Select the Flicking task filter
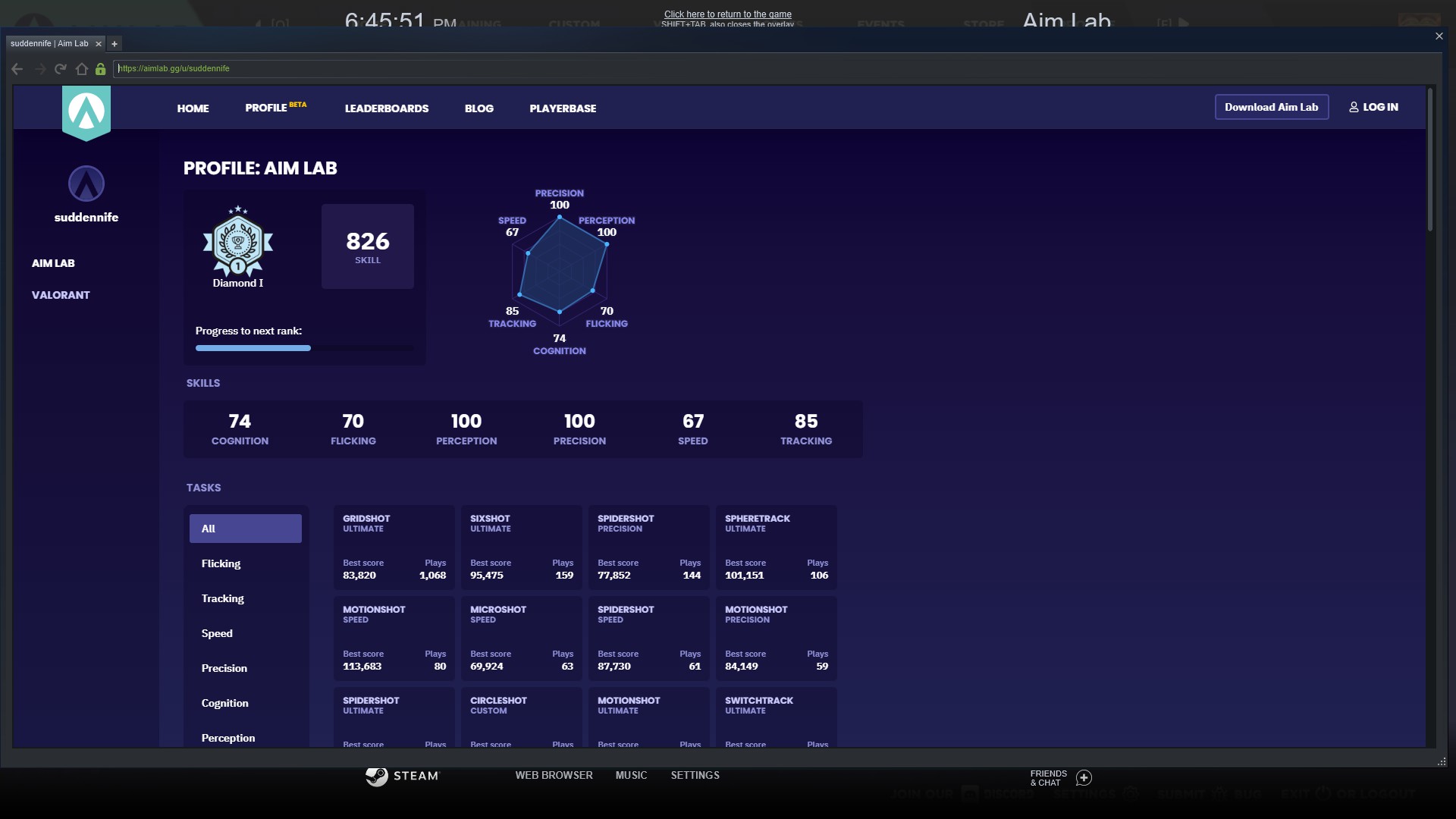This screenshot has width=1456, height=819. 221,563
